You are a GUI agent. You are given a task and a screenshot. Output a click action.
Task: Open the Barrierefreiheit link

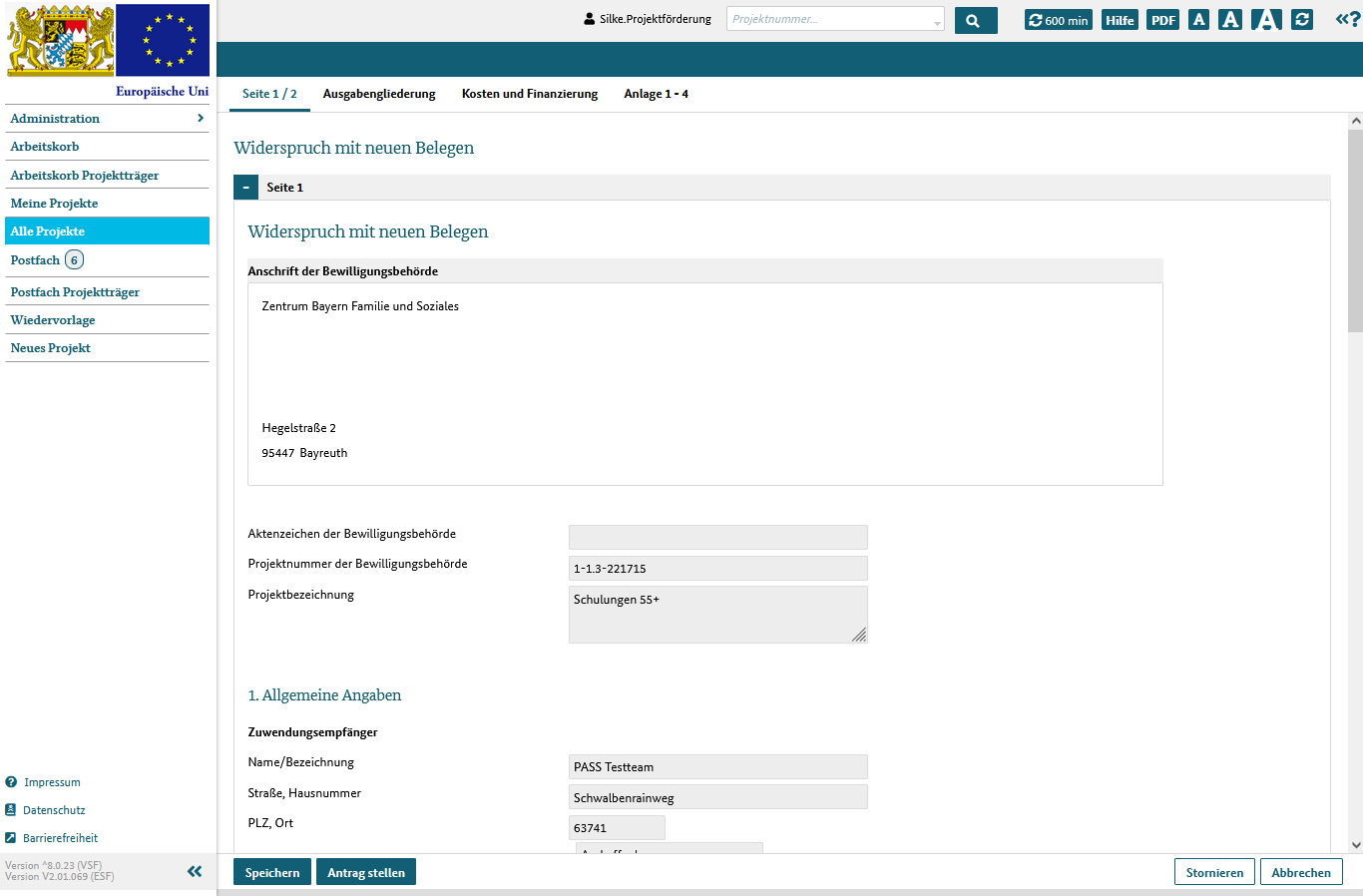coord(60,838)
